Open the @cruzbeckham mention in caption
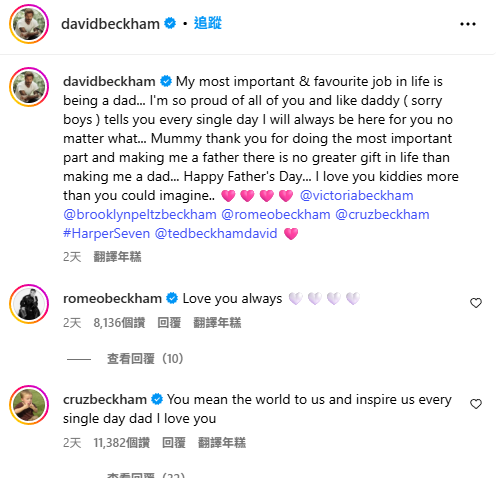This screenshot has height=478, width=496. [382, 214]
